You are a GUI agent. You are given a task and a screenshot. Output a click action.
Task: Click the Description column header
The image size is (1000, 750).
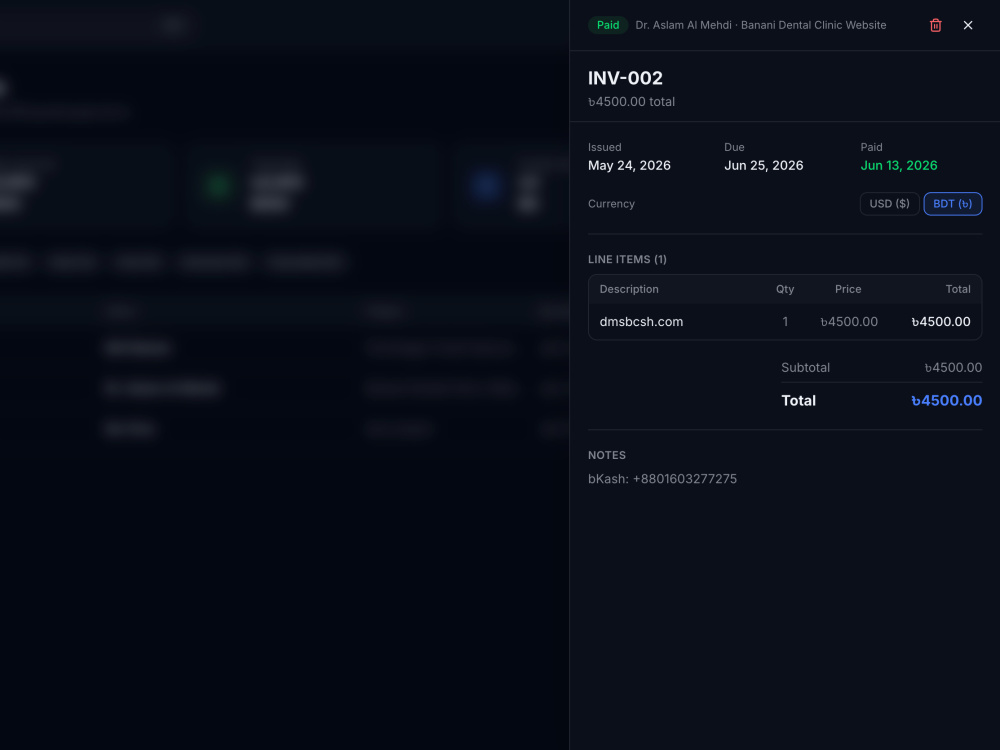coord(629,289)
